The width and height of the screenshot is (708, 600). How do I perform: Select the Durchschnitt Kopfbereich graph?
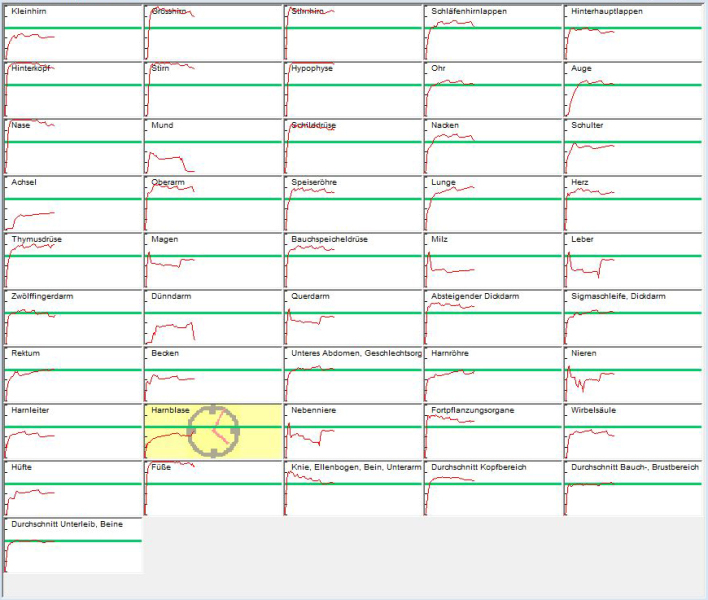coord(492,489)
